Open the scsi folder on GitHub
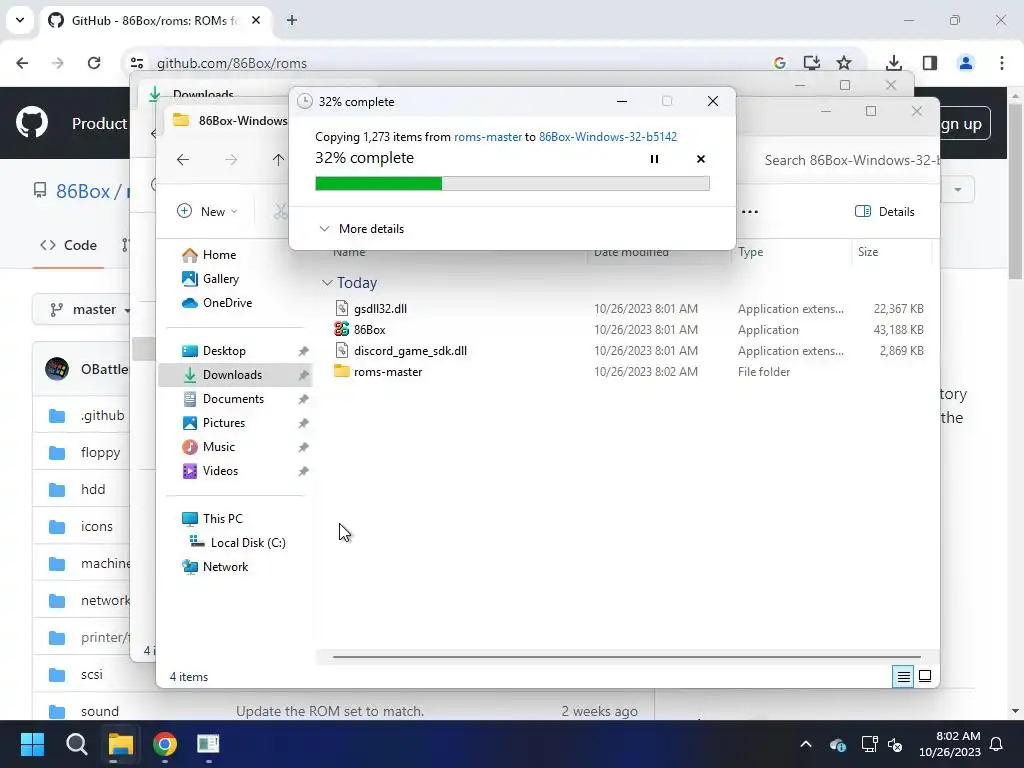The image size is (1024, 768). pos(91,674)
